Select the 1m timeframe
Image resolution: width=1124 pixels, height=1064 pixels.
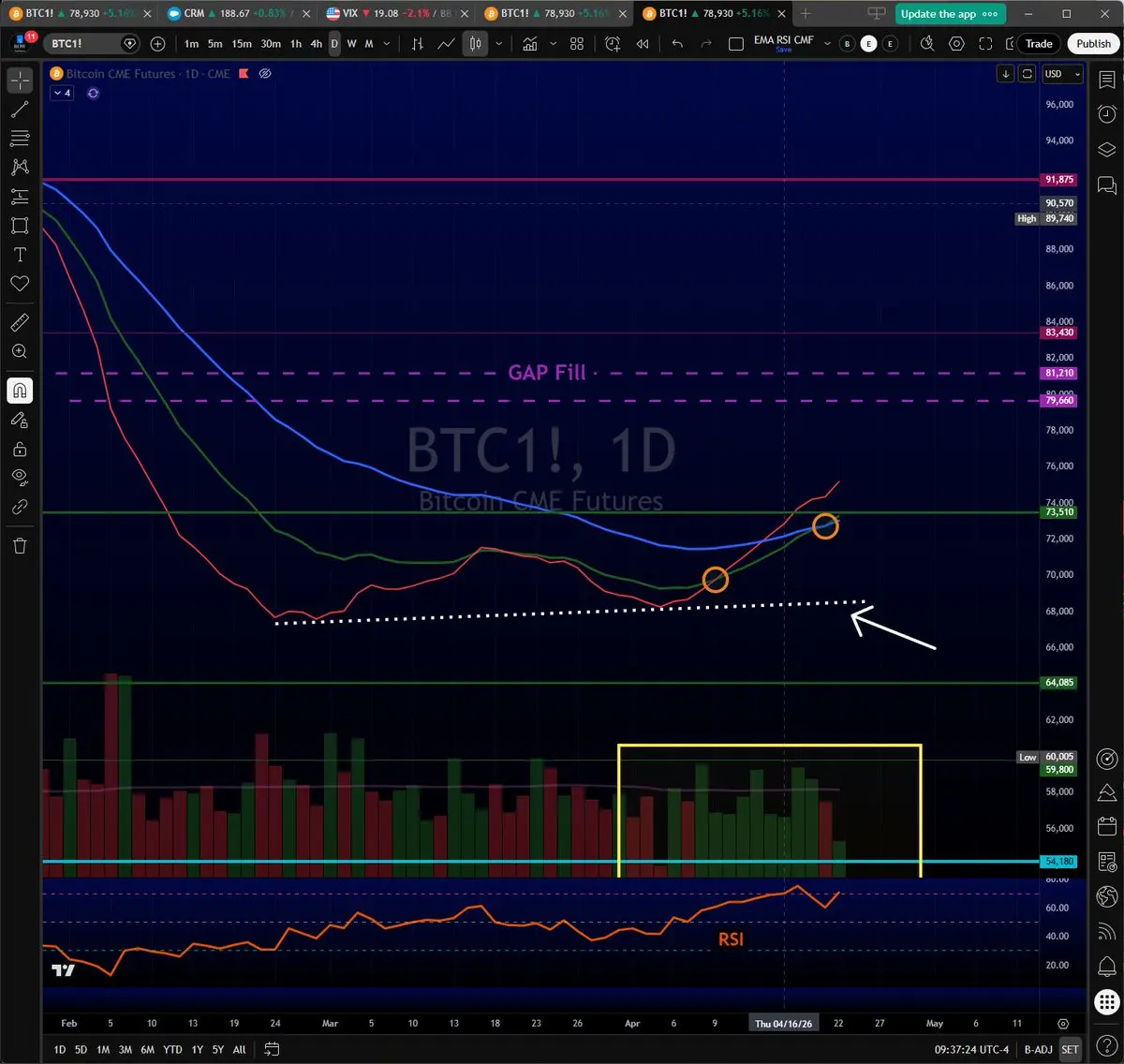click(x=191, y=44)
